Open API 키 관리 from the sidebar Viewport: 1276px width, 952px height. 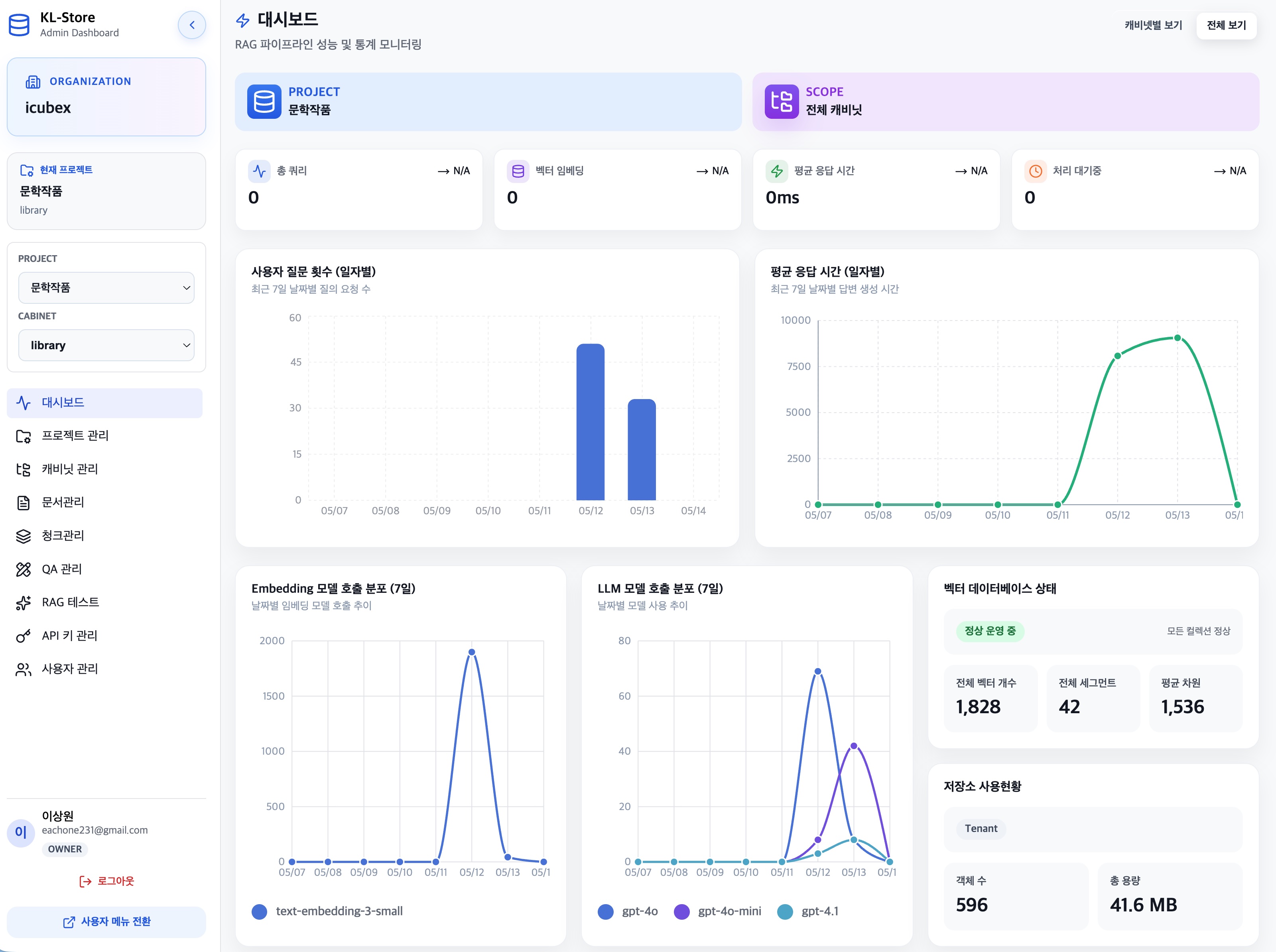pyautogui.click(x=104, y=635)
